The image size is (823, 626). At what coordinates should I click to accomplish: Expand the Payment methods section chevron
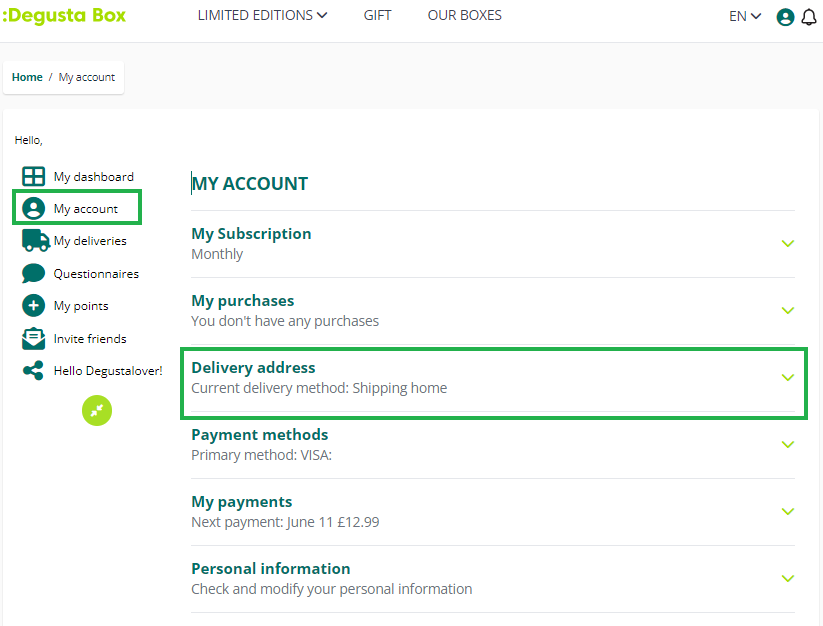(788, 445)
